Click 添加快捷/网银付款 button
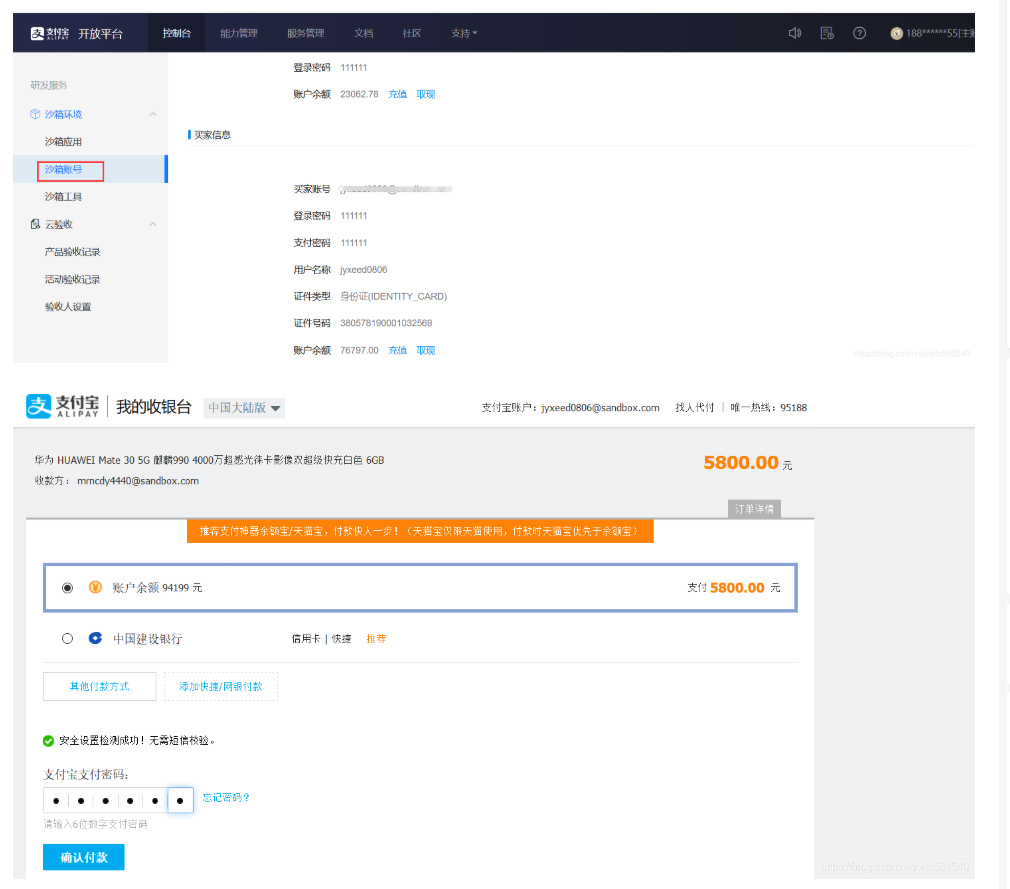This screenshot has height=889, width=1010. click(221, 686)
